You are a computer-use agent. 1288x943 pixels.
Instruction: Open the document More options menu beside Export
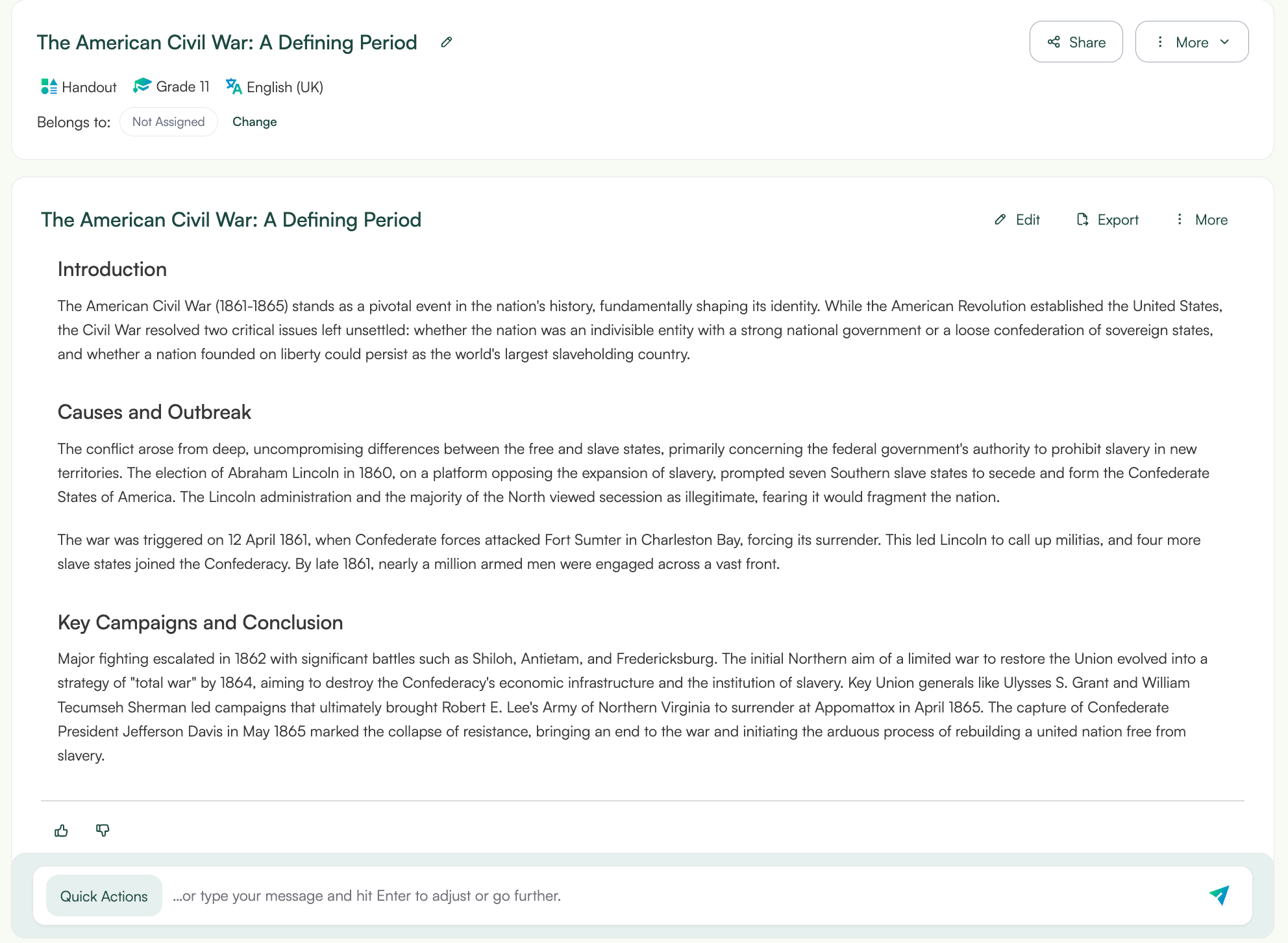tap(1180, 220)
